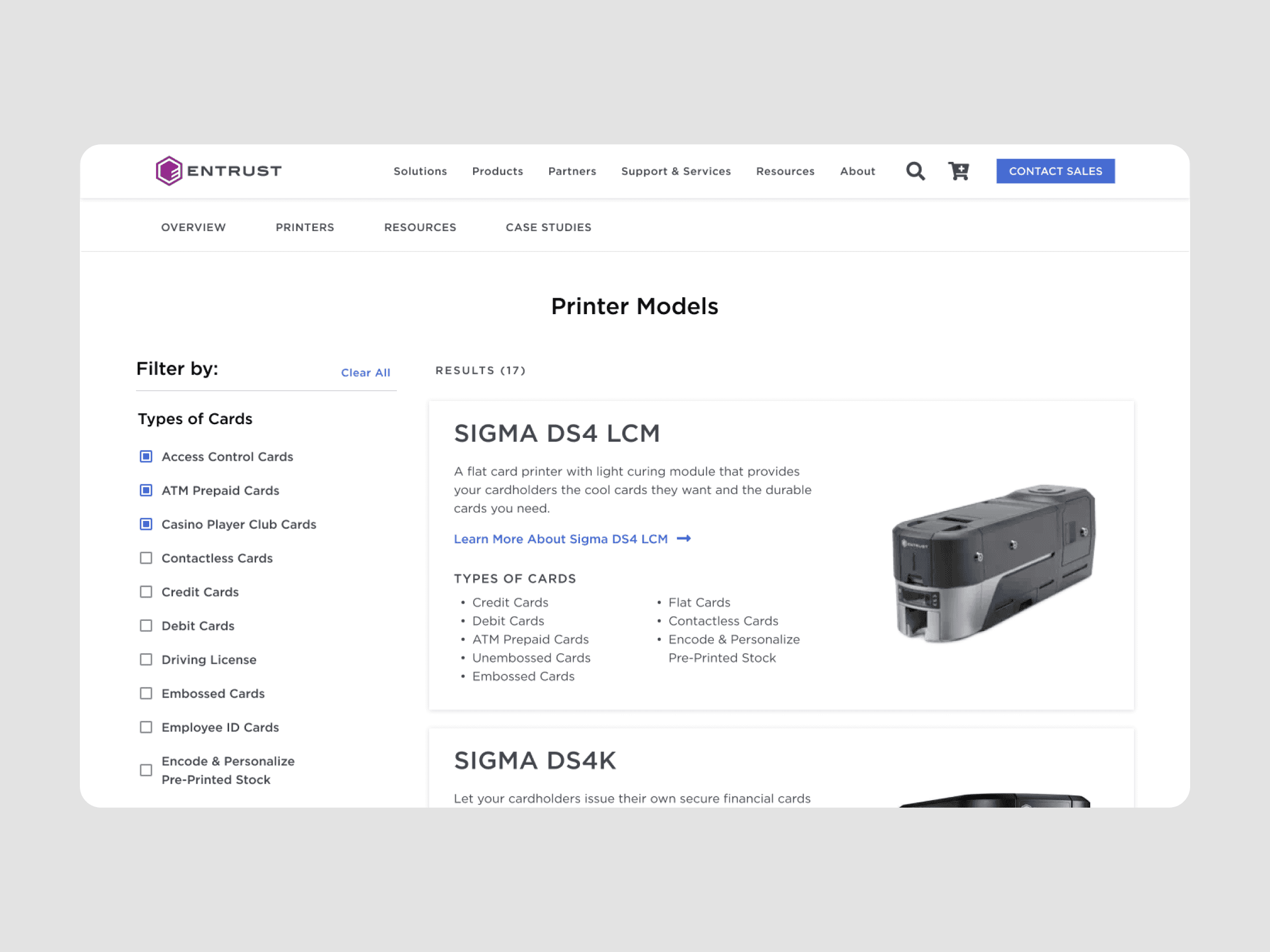Check Employee ID Cards filter
The width and height of the screenshot is (1270, 952).
pos(146,728)
